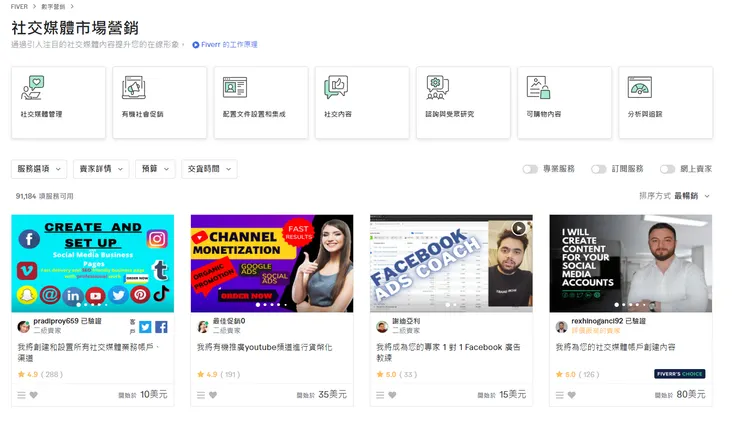Click the Fiverr's Choice badge
Viewport: 740px width, 421px height.
coord(680,374)
